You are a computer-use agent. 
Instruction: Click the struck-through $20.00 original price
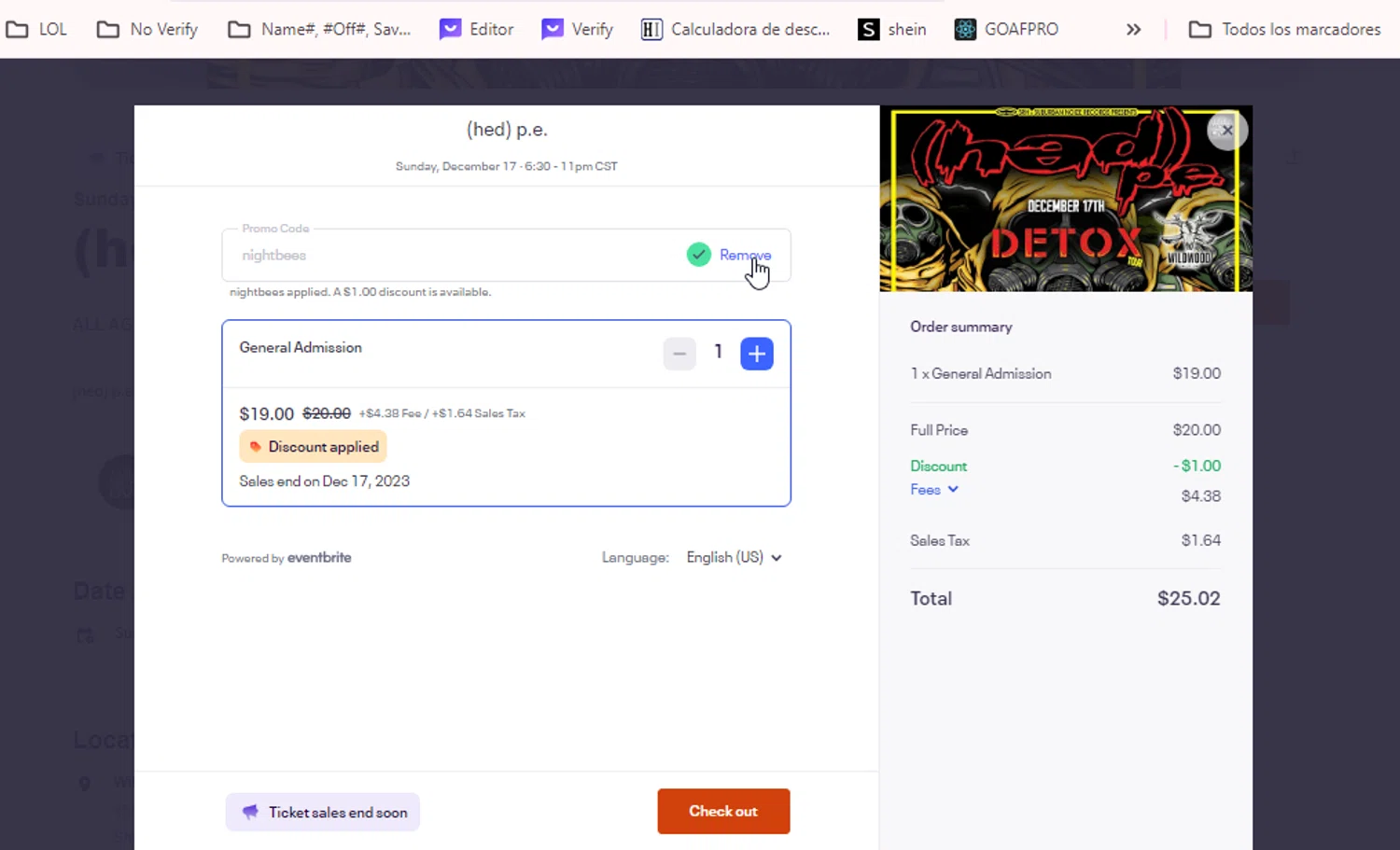pos(327,413)
